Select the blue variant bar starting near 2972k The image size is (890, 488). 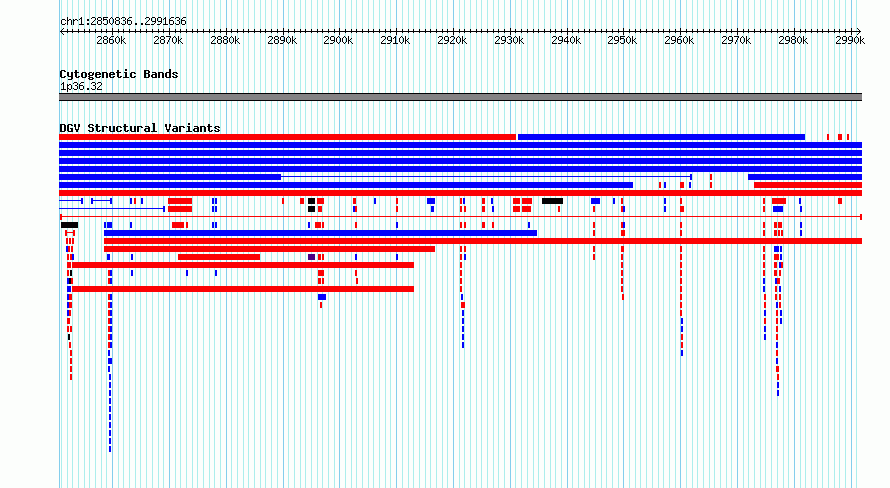[805, 177]
